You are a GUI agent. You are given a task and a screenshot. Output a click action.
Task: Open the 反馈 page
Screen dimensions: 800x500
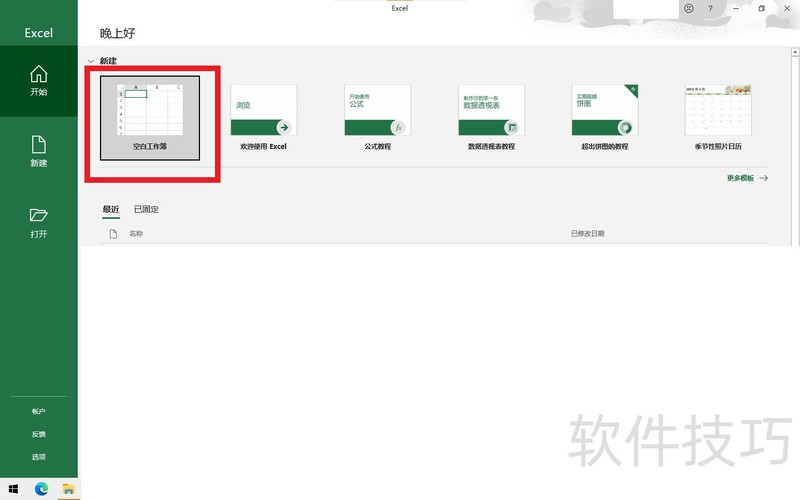click(x=39, y=434)
